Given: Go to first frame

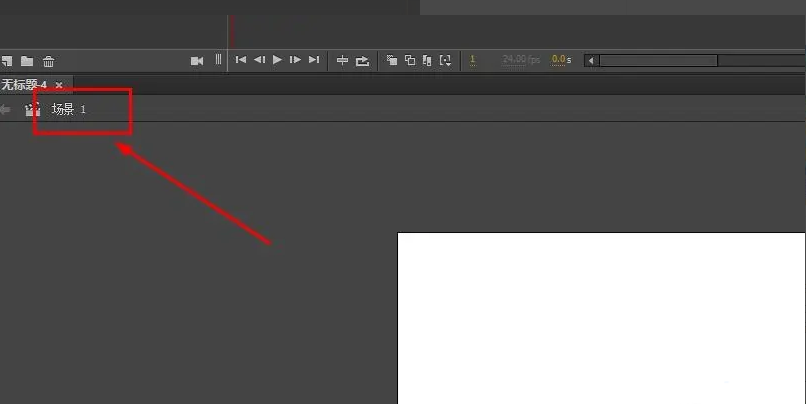Looking at the screenshot, I should click(241, 60).
